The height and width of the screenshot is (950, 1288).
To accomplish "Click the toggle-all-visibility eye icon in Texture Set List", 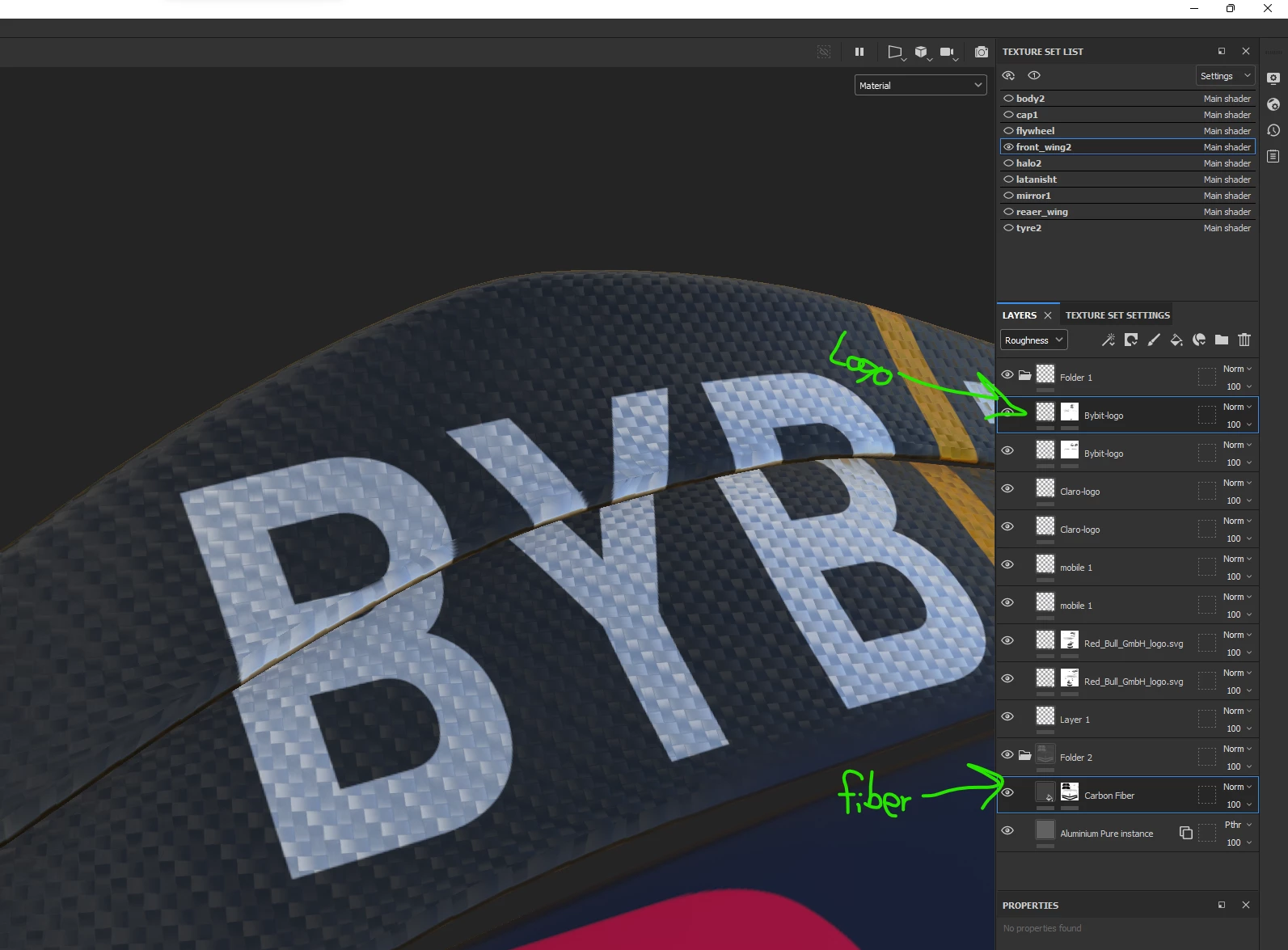I will [x=1008, y=75].
